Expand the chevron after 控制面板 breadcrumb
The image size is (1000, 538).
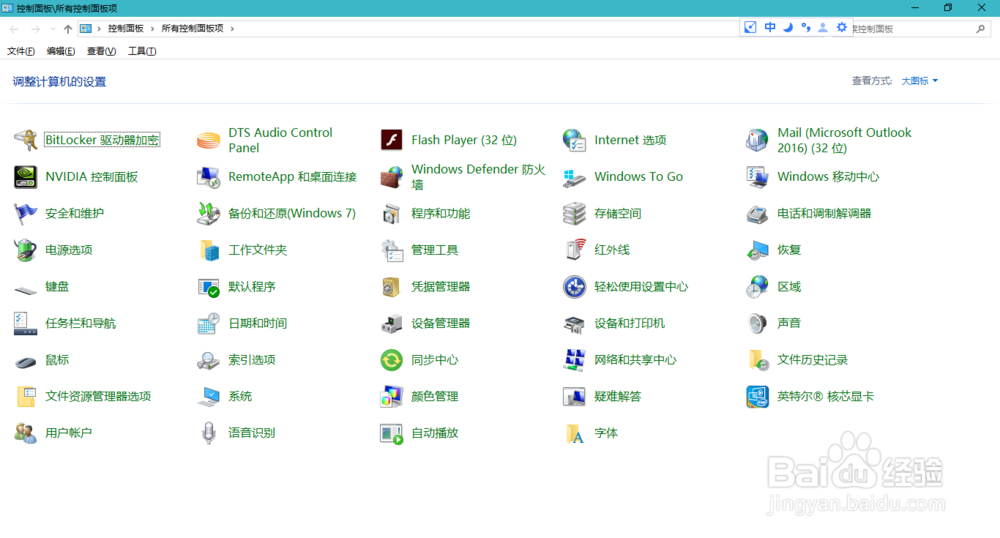pyautogui.click(x=152, y=29)
